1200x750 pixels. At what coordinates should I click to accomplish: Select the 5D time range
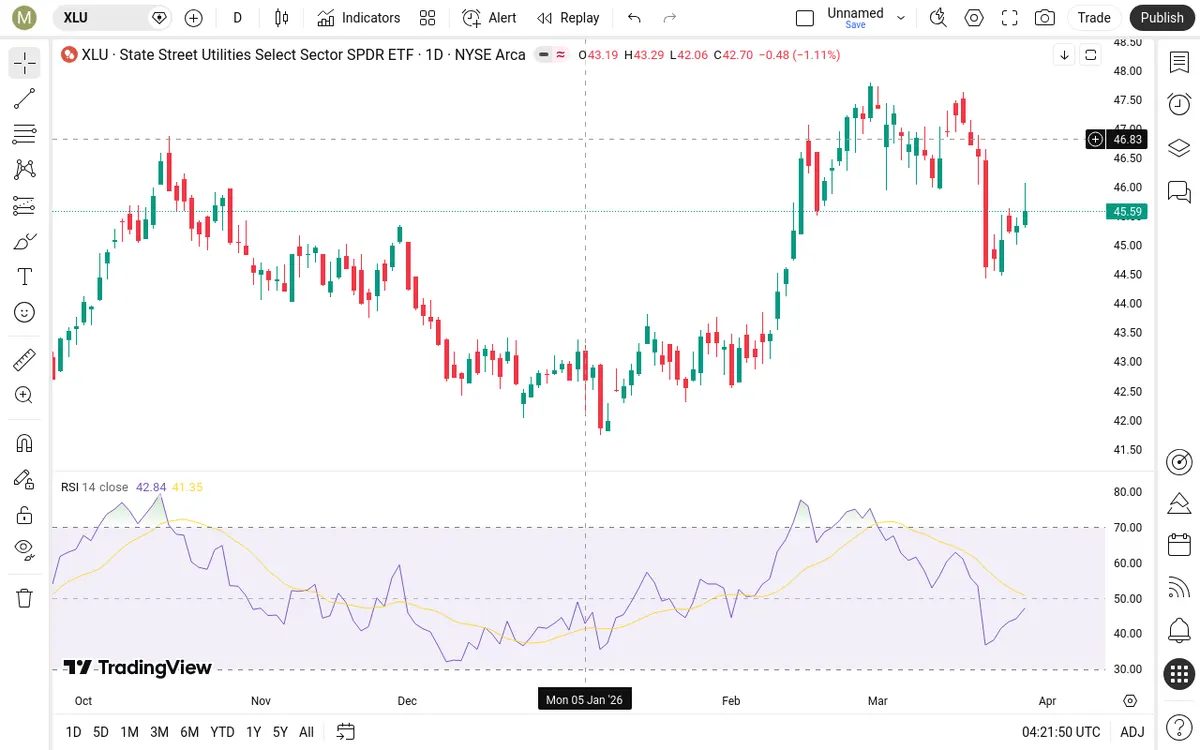pos(101,732)
